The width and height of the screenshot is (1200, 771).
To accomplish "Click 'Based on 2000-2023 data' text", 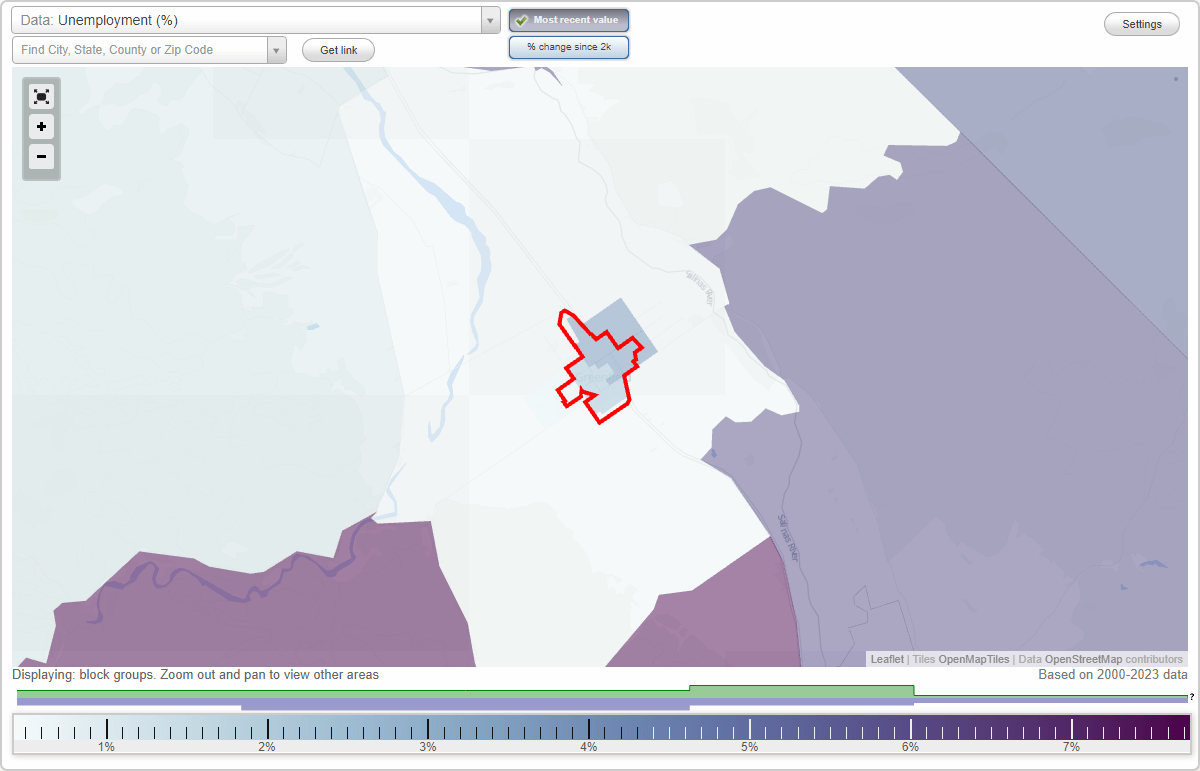I will coord(1113,675).
